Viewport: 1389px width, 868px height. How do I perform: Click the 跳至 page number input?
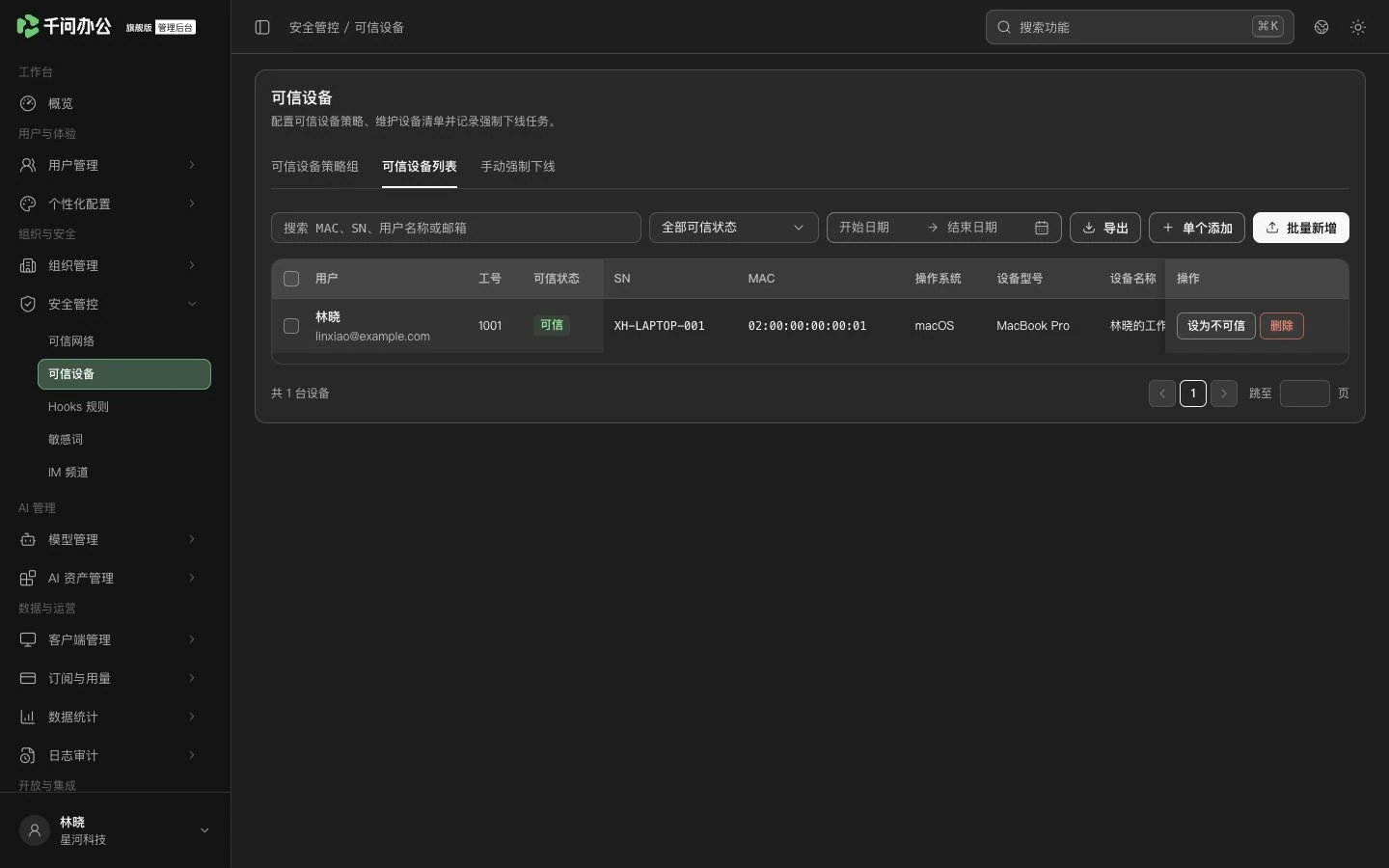coord(1305,393)
